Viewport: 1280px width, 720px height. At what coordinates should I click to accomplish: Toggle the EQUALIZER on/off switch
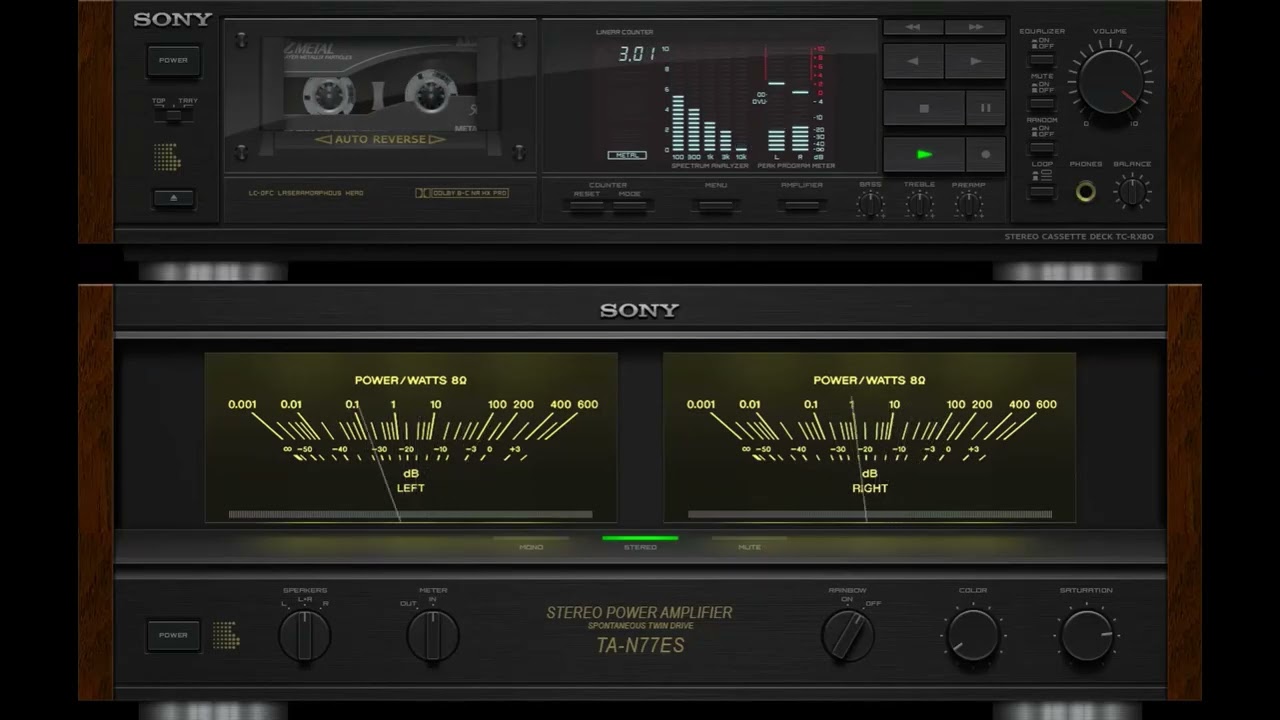click(x=1042, y=58)
